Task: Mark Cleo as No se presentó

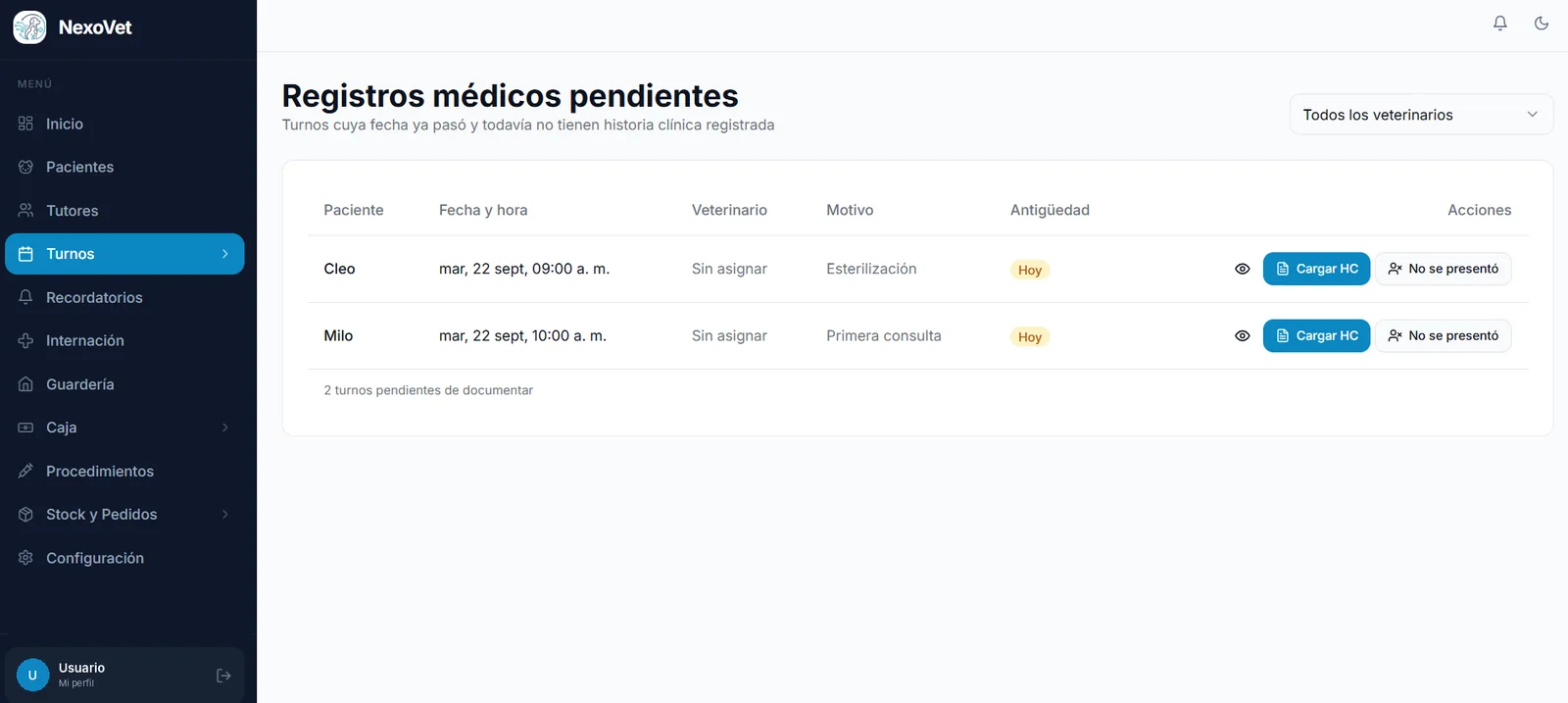Action: [1443, 269]
